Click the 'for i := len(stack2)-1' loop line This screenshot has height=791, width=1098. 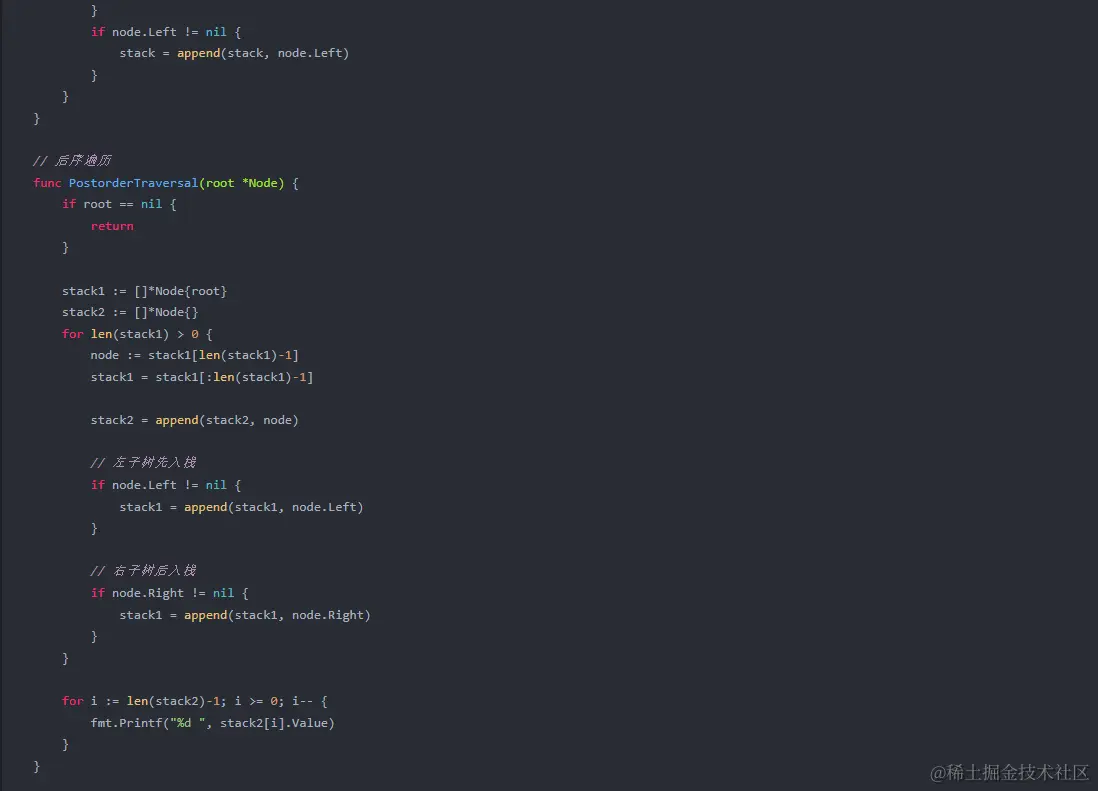(x=195, y=701)
